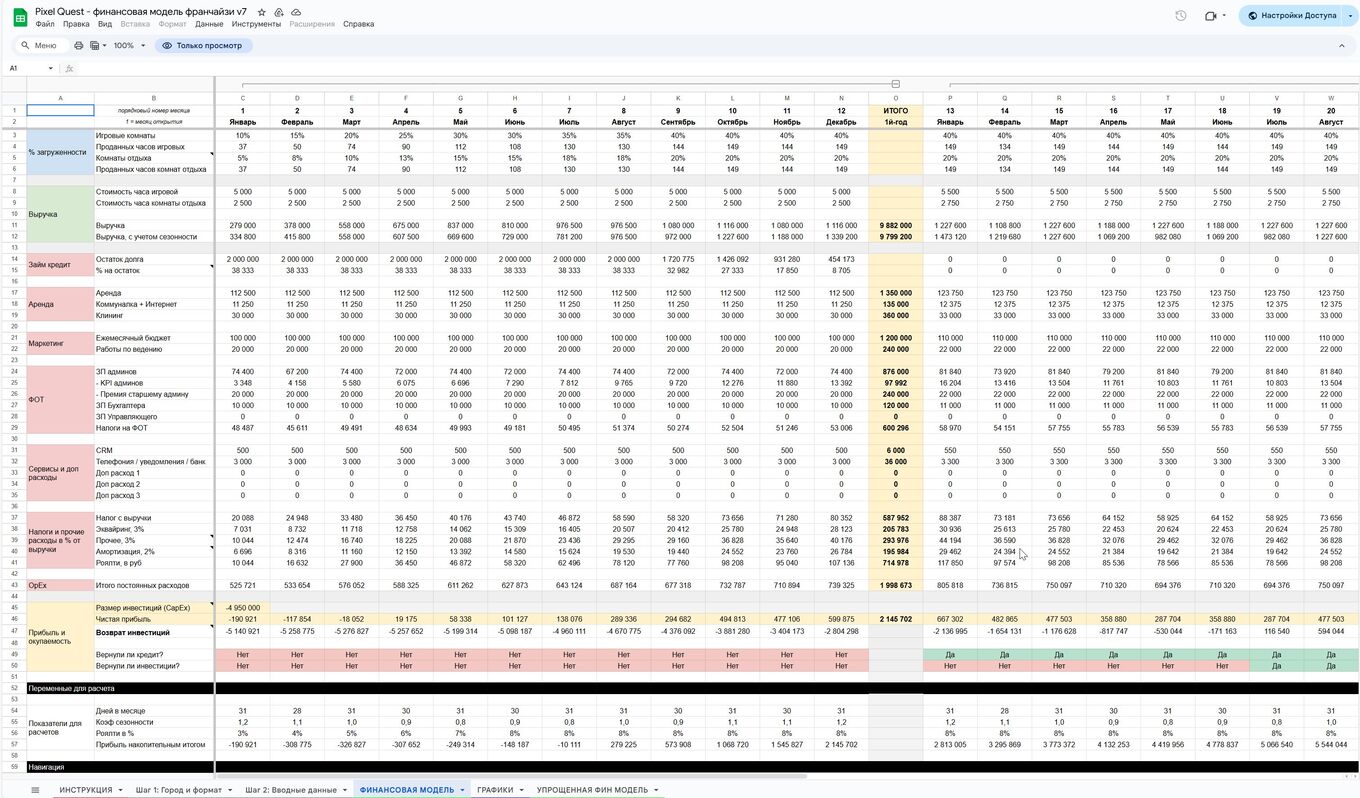Hide the toolbar with the chevron-up arrow
Screen dimensions: 1360x798
(x=1343, y=45)
